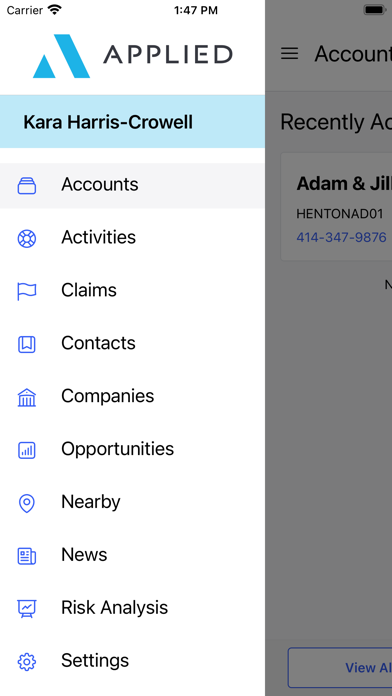This screenshot has width=392, height=696.
Task: Go to Risk Analysis
Action: [x=132, y=608]
